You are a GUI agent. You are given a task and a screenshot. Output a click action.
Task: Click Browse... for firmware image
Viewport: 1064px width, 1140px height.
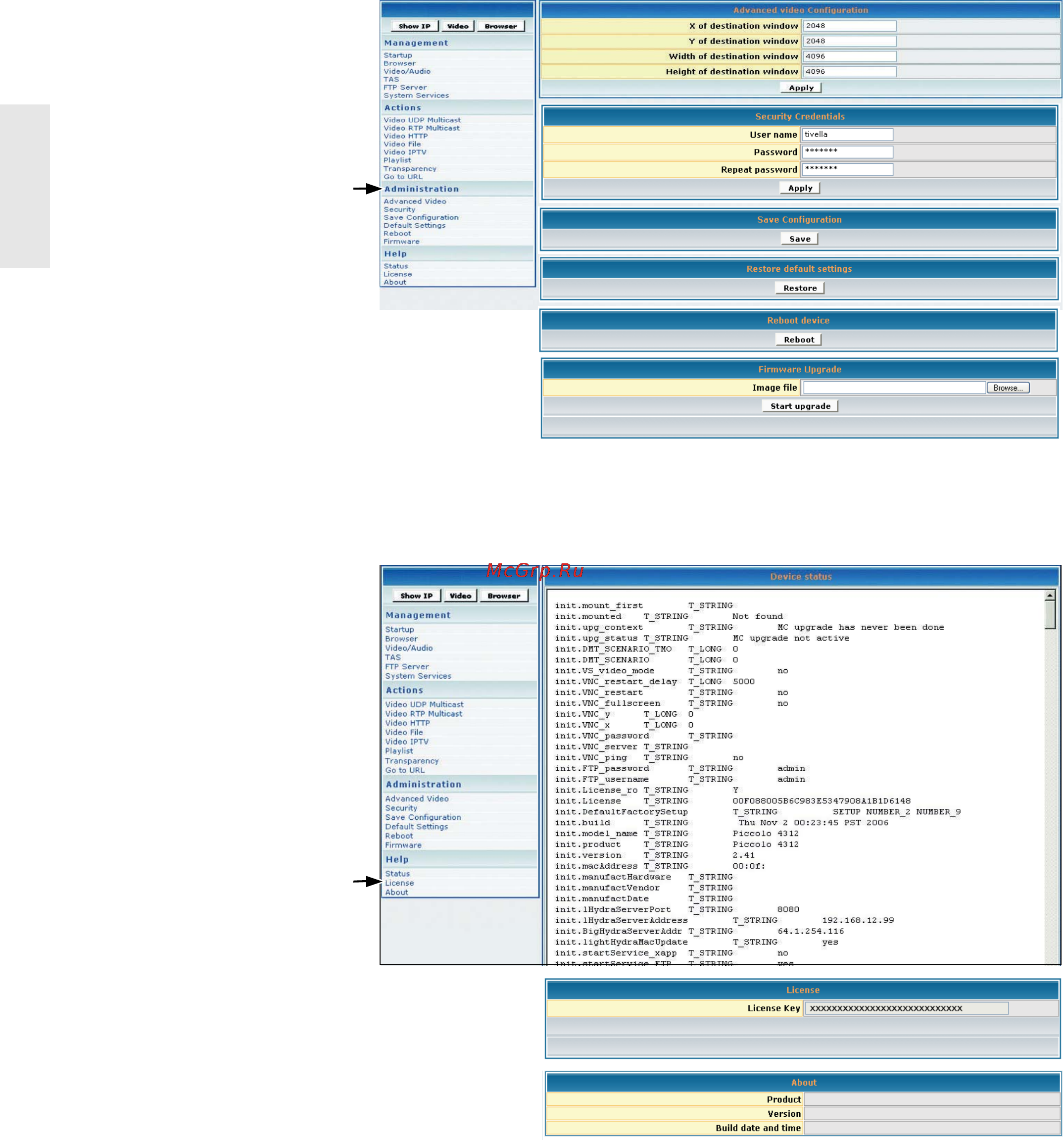(1008, 388)
